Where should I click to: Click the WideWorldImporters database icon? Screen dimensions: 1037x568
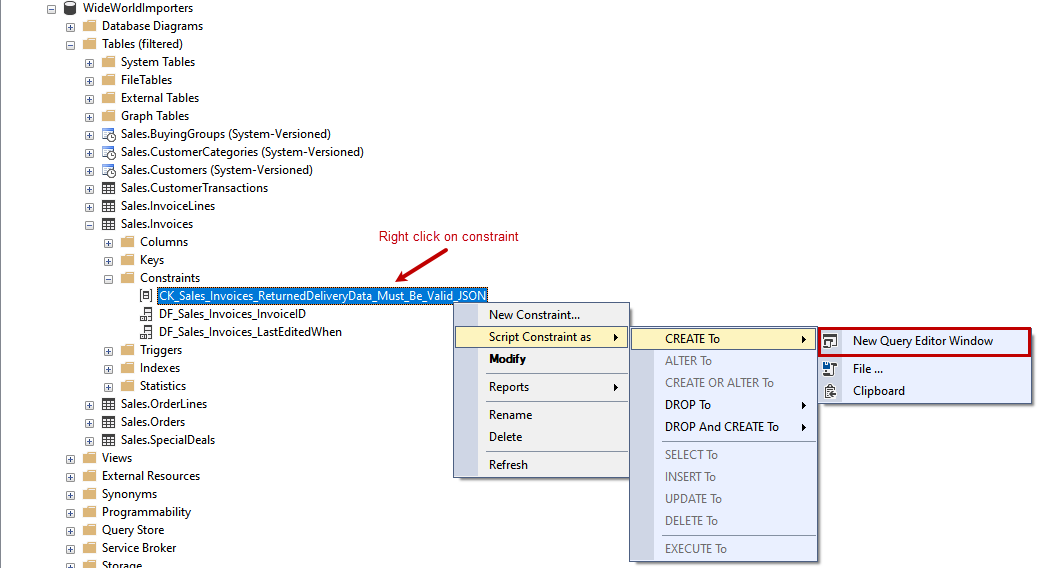(69, 8)
